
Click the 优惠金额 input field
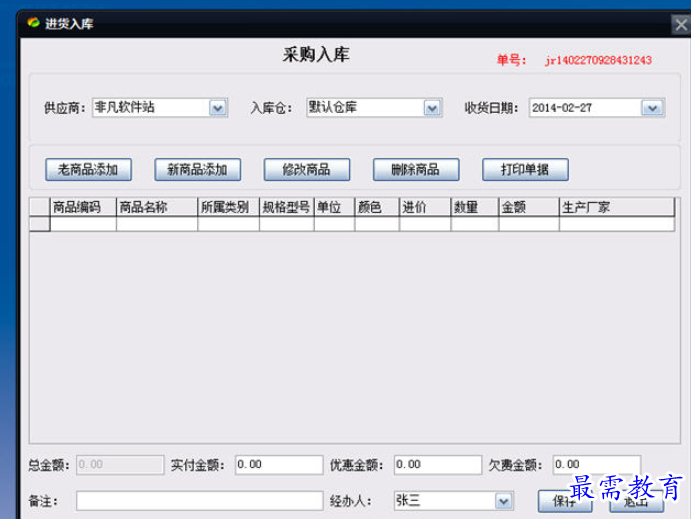coord(438,465)
